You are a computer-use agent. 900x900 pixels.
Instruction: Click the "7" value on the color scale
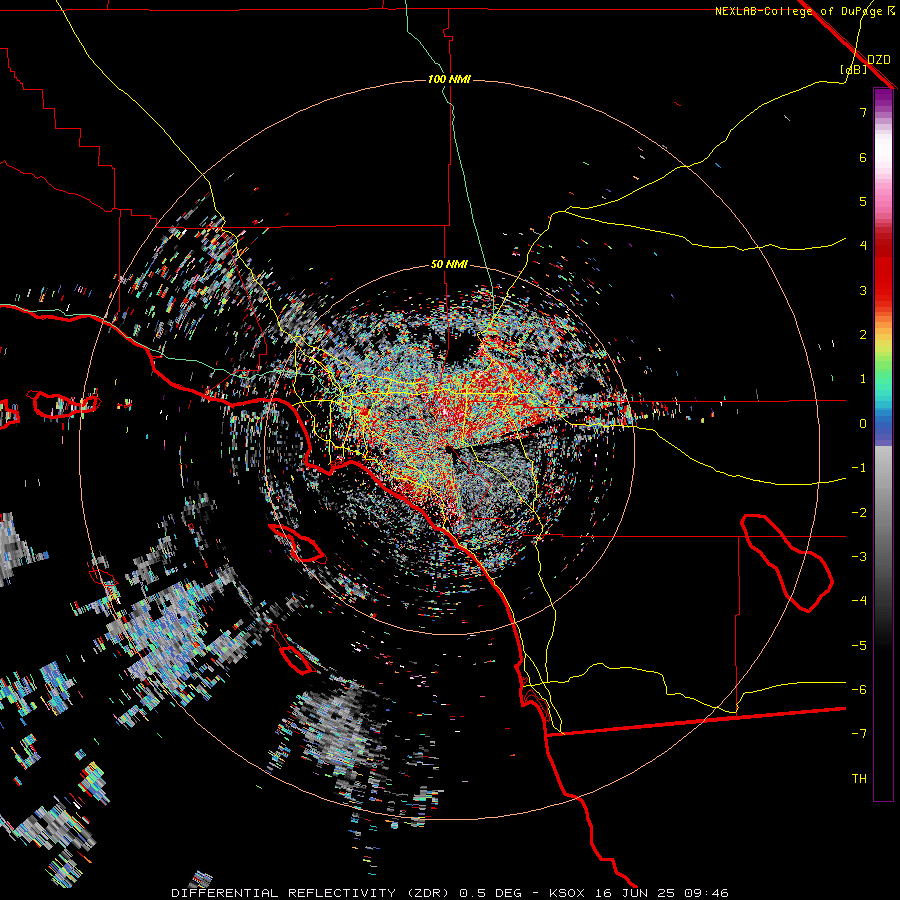[x=863, y=112]
